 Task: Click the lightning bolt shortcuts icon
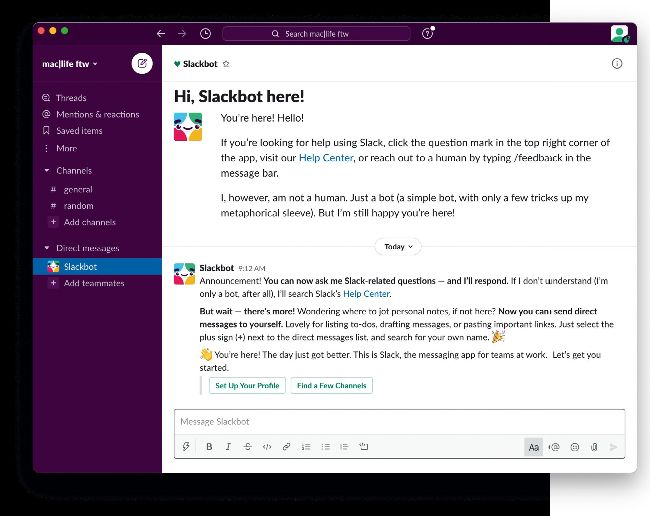(x=187, y=447)
